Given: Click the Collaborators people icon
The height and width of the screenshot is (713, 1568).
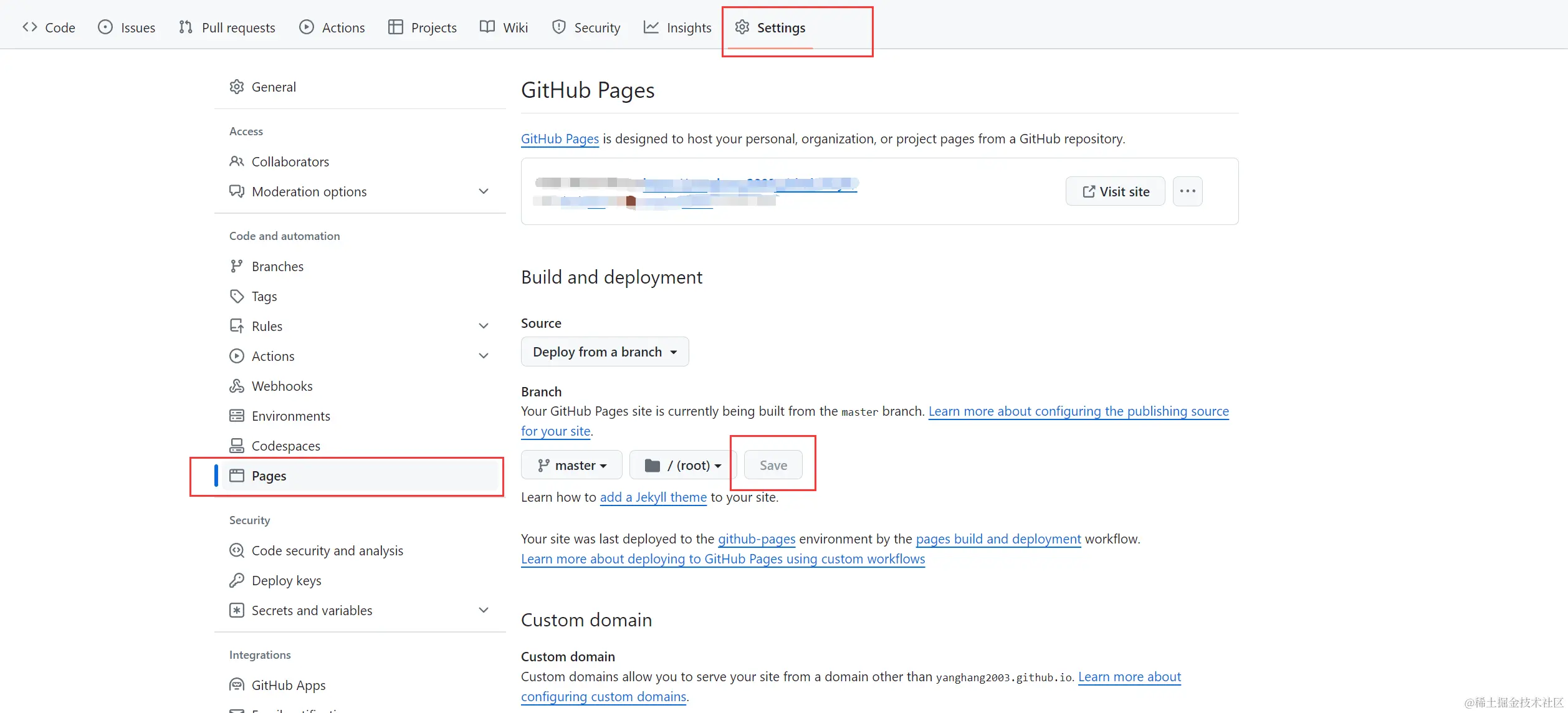Looking at the screenshot, I should (x=236, y=161).
